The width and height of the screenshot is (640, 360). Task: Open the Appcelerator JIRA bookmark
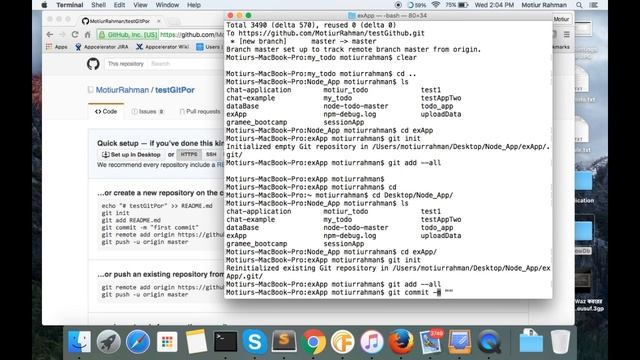pos(102,47)
